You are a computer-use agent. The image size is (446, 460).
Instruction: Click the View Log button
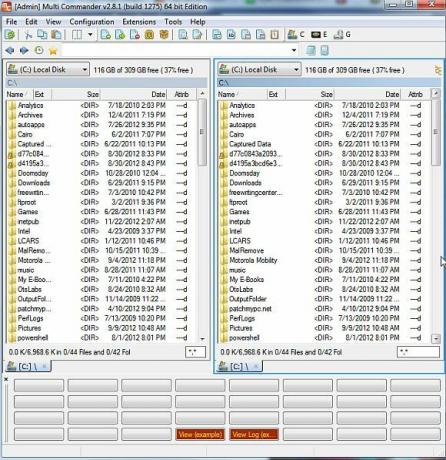coord(254,434)
